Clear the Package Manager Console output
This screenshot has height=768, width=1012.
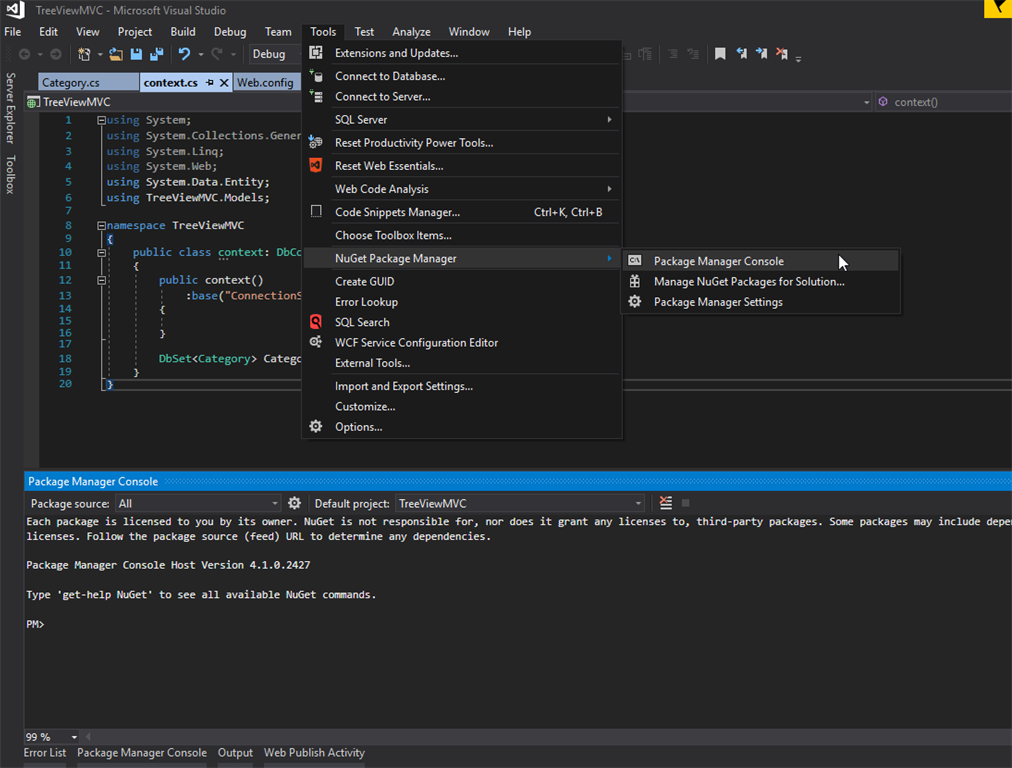point(666,503)
